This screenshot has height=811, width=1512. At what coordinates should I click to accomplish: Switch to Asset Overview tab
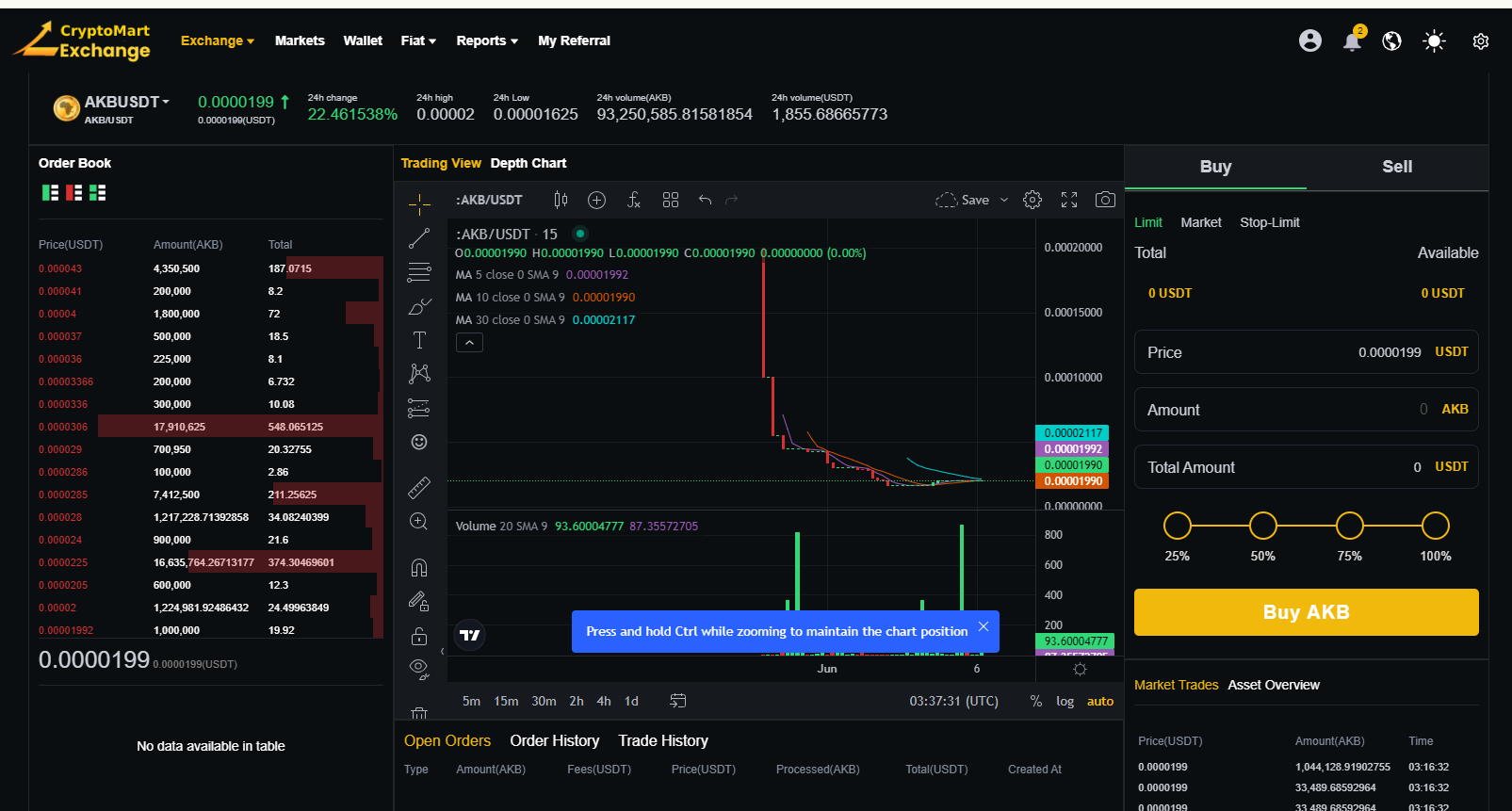[1274, 685]
